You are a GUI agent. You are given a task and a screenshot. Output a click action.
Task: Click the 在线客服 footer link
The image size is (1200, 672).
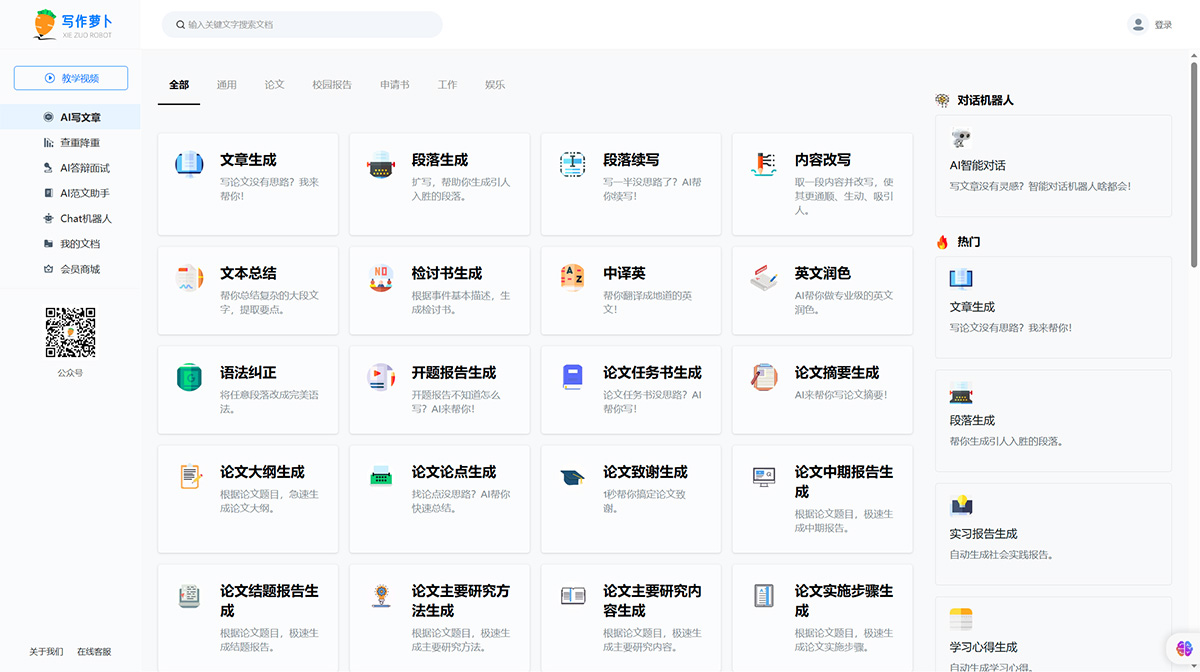95,651
